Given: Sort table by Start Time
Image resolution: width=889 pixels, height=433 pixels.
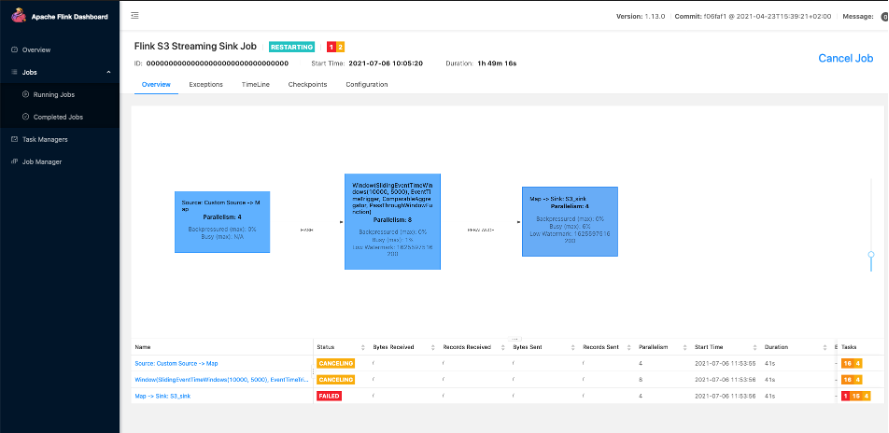Looking at the screenshot, I should tap(754, 347).
